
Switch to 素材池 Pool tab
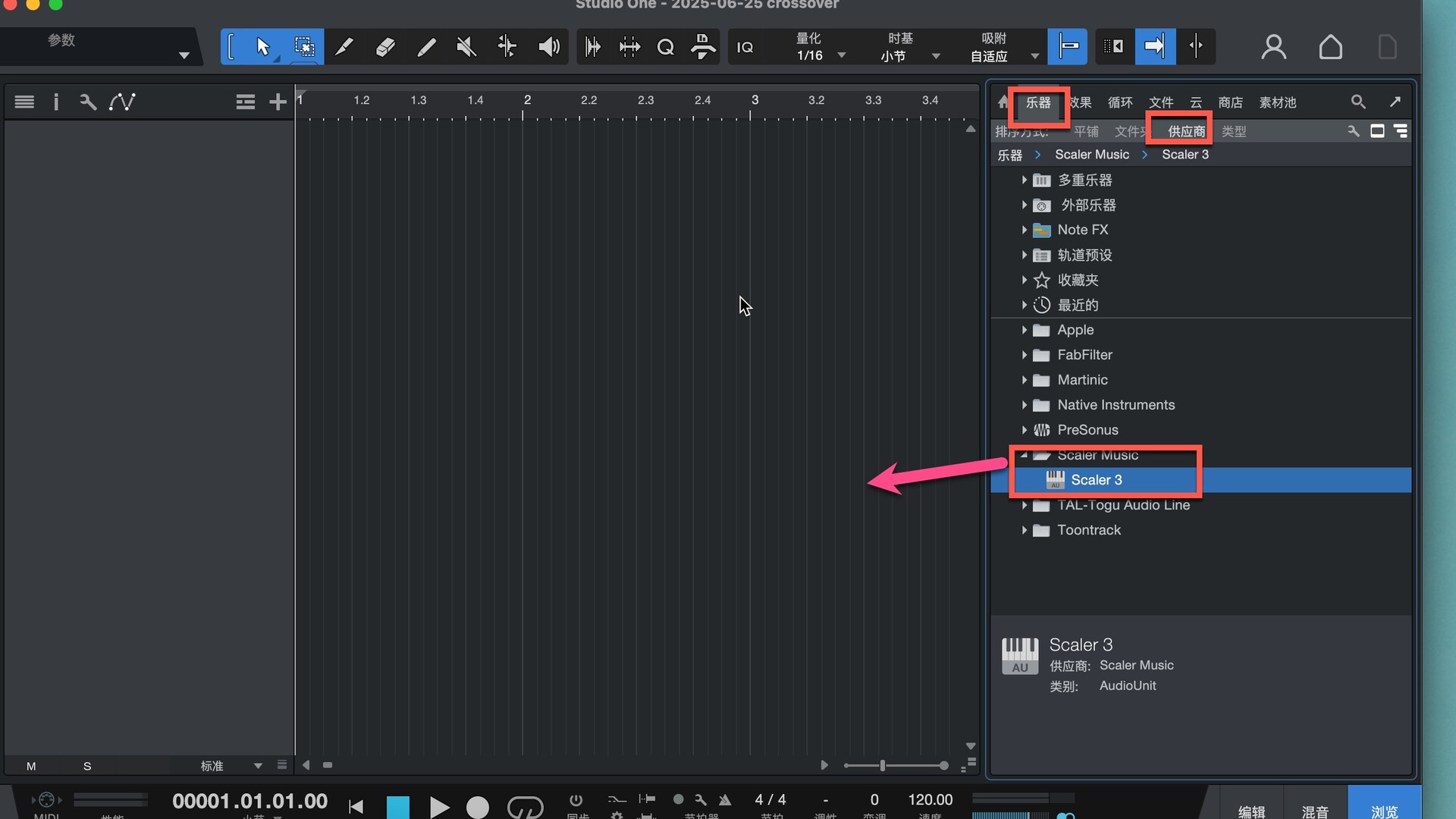point(1278,102)
